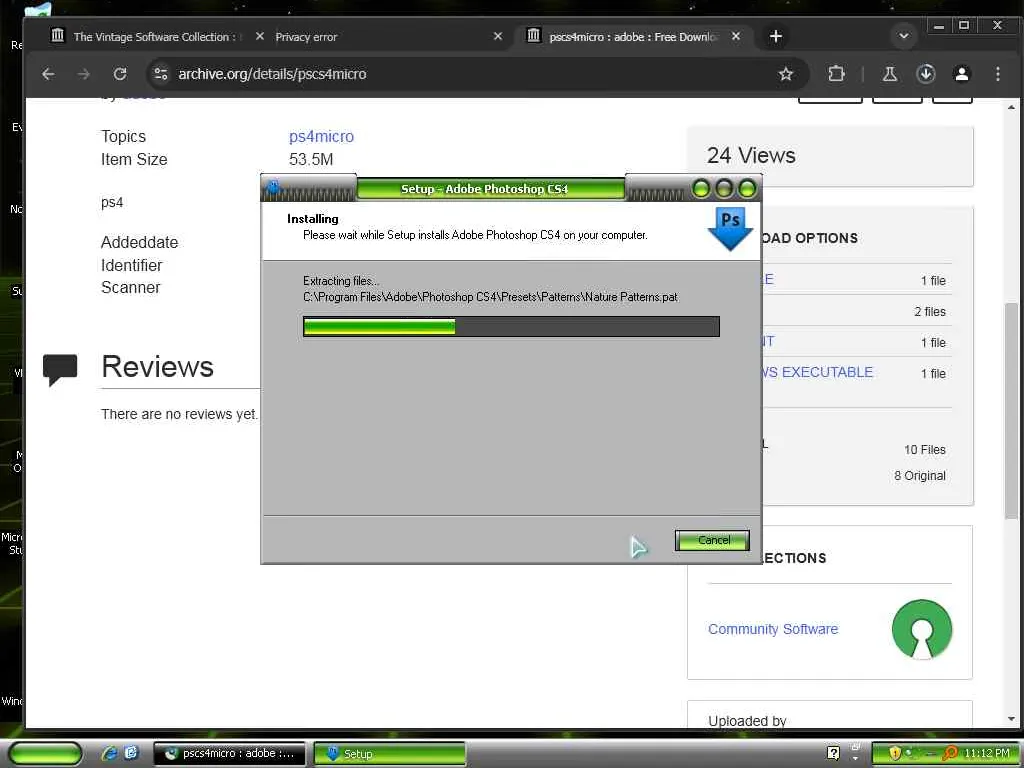
Task: Click the "2 files" count
Action: click(x=930, y=312)
